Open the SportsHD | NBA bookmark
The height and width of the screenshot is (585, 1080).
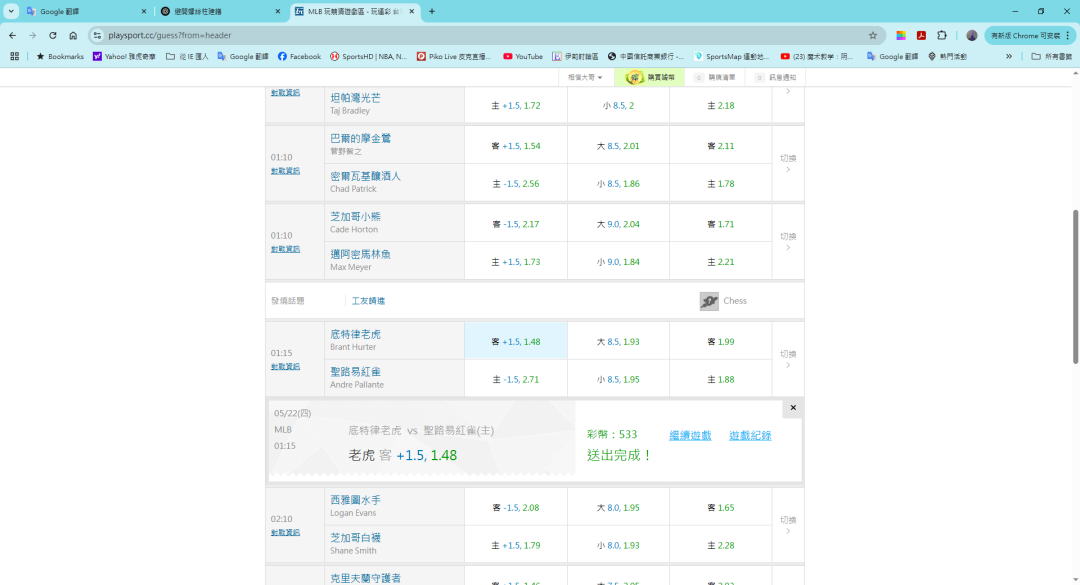tap(368, 57)
